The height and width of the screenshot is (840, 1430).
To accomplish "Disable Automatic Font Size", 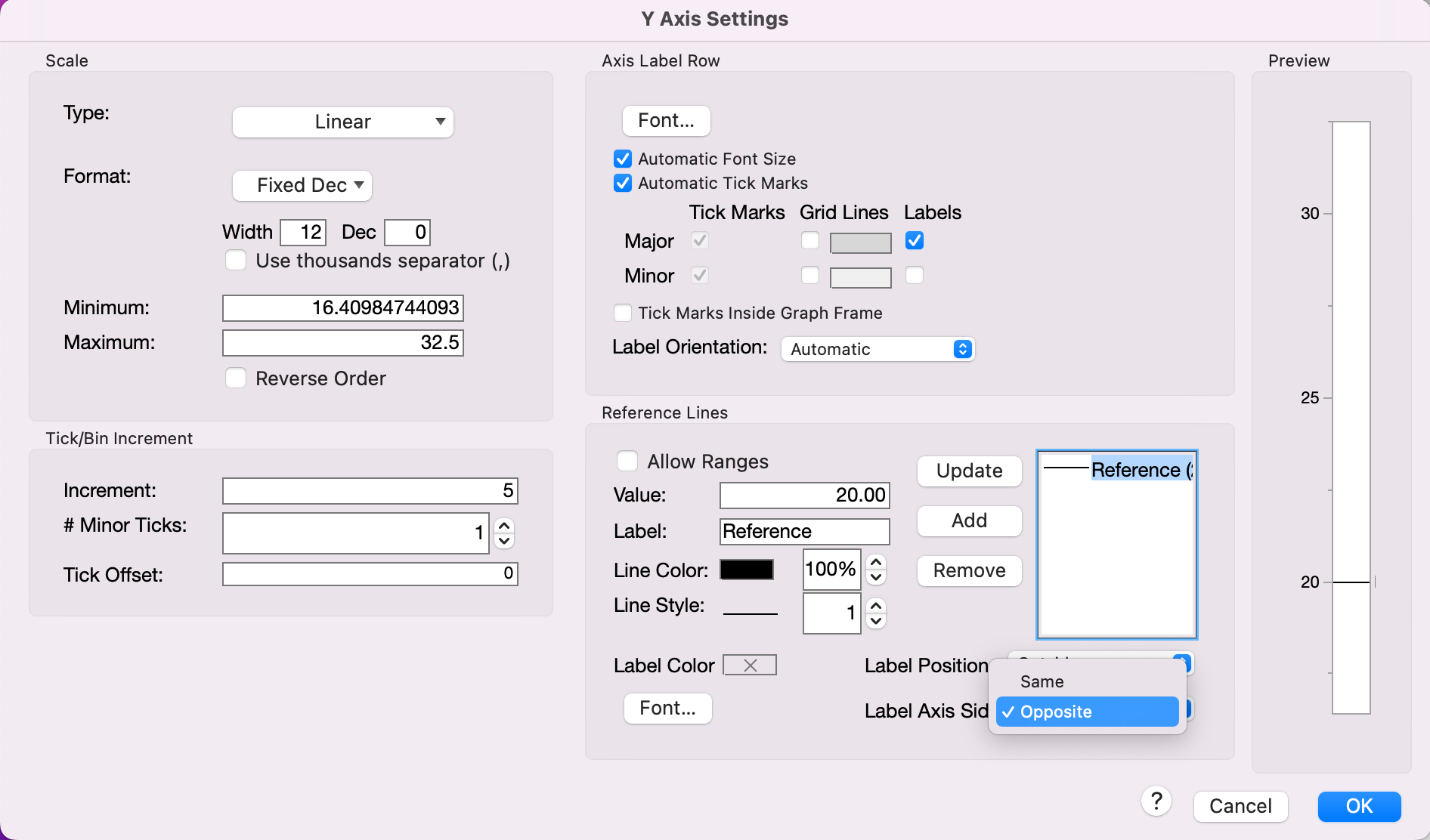I will click(622, 159).
